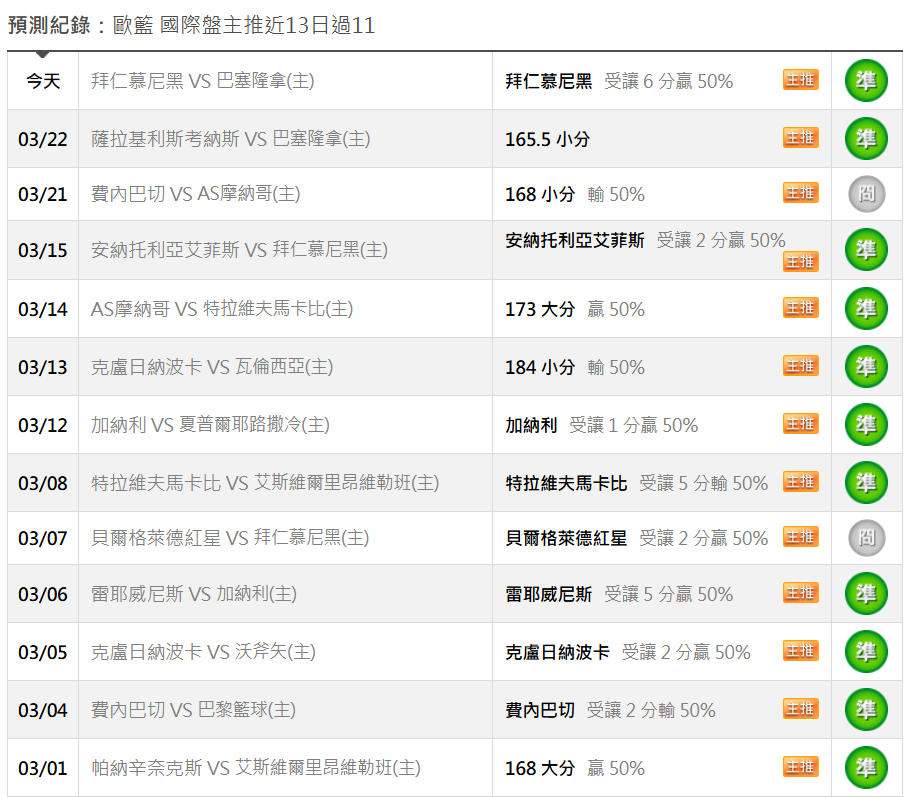Select the 03/08 date cell
This screenshot has height=798, width=909.
(43, 482)
